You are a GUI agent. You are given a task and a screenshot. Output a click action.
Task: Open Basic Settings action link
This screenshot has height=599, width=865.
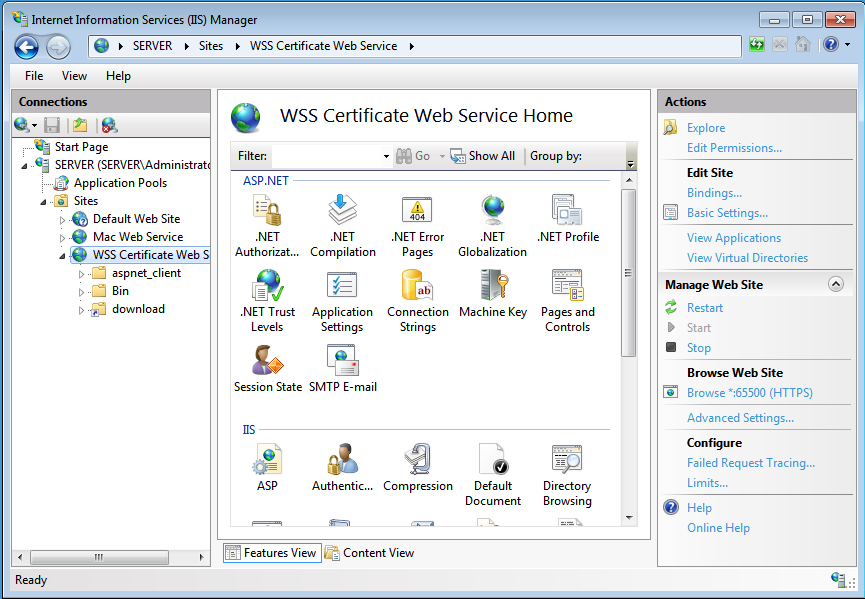pos(727,213)
